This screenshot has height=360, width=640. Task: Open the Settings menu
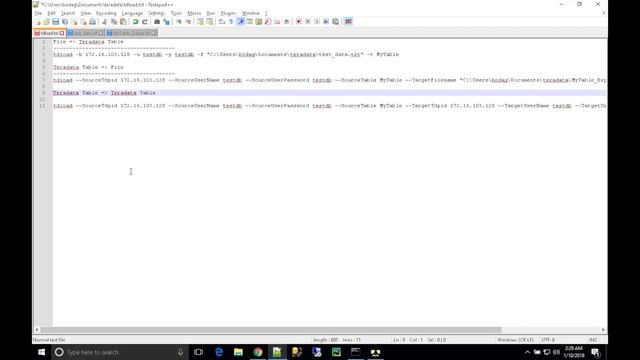click(156, 13)
